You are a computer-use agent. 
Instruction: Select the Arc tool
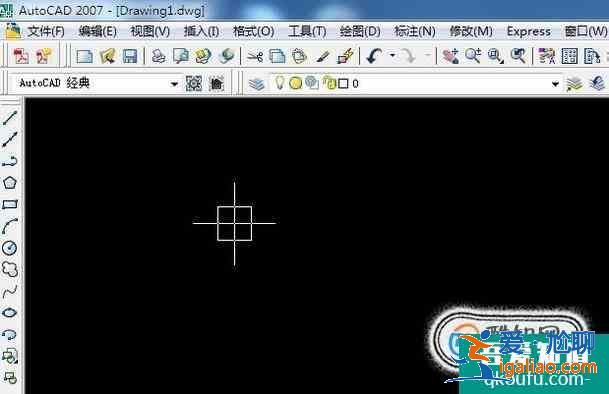point(10,226)
